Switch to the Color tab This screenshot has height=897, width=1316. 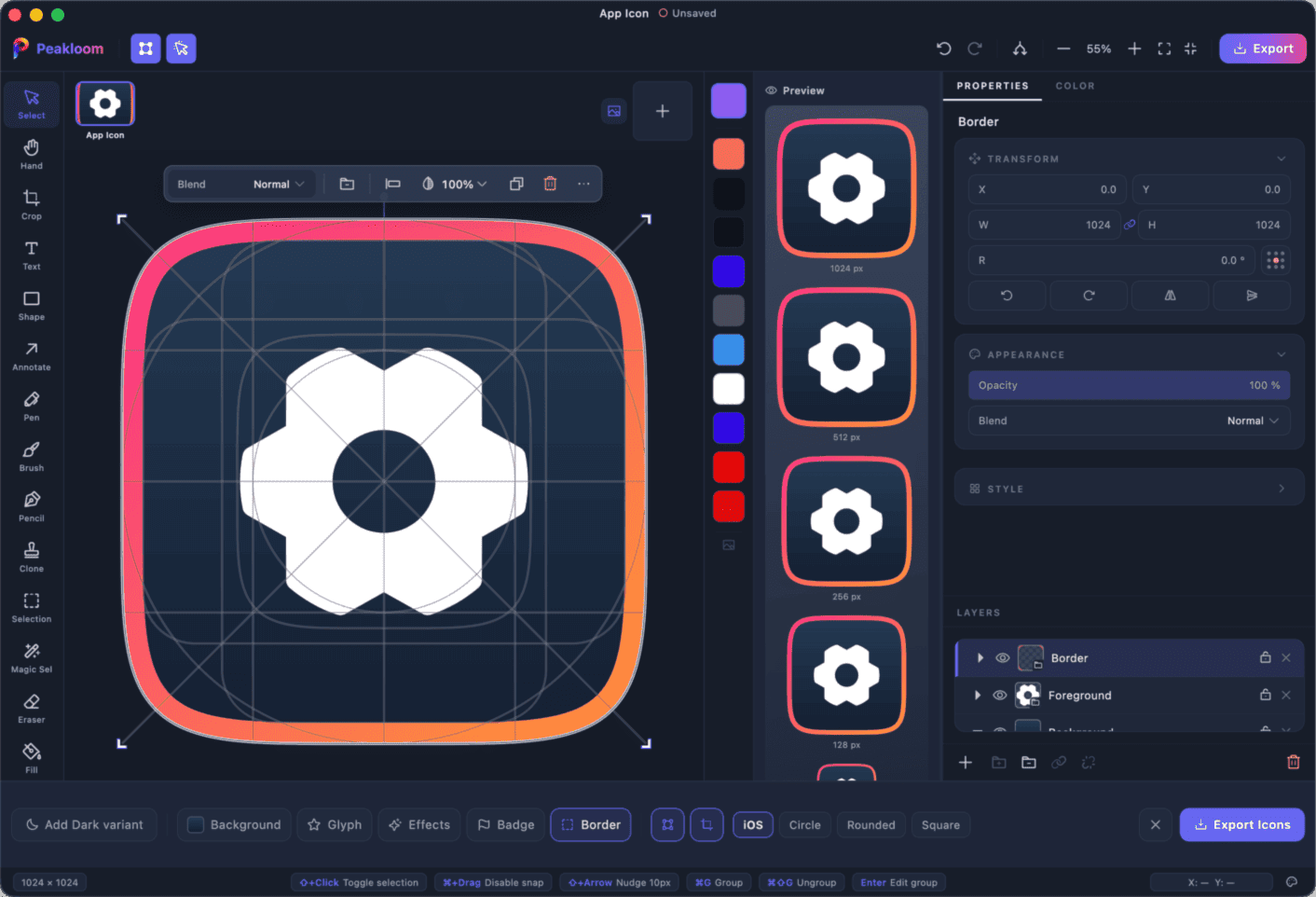[1076, 86]
